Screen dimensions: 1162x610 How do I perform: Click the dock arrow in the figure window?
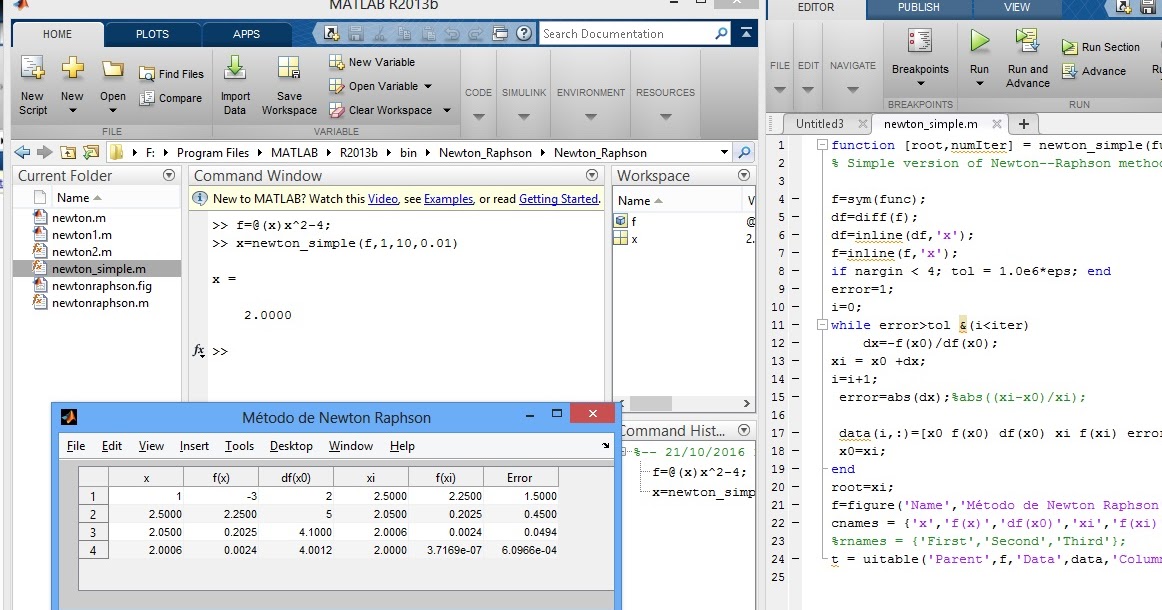605,445
